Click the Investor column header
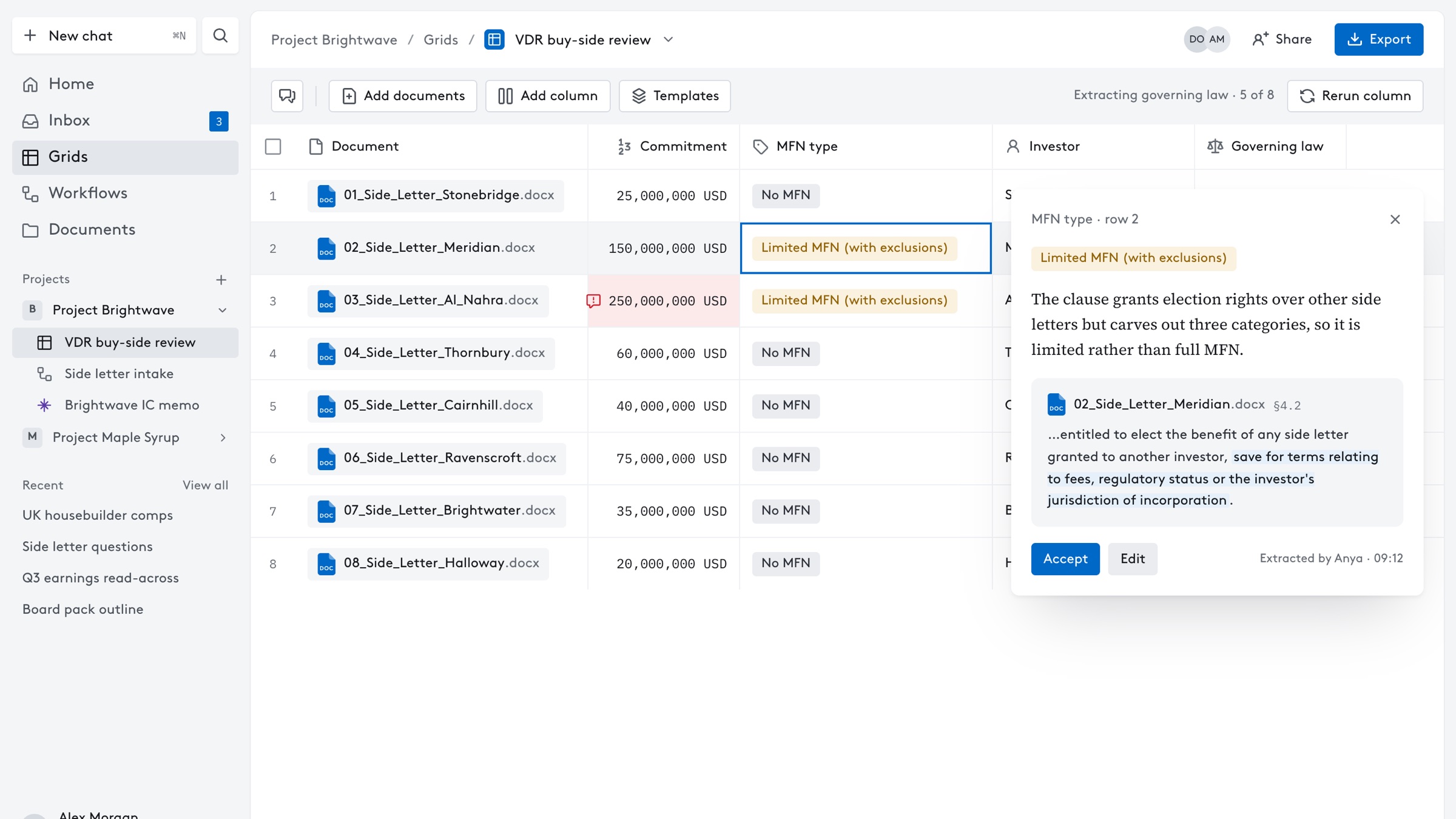1456x819 pixels. (1093, 146)
